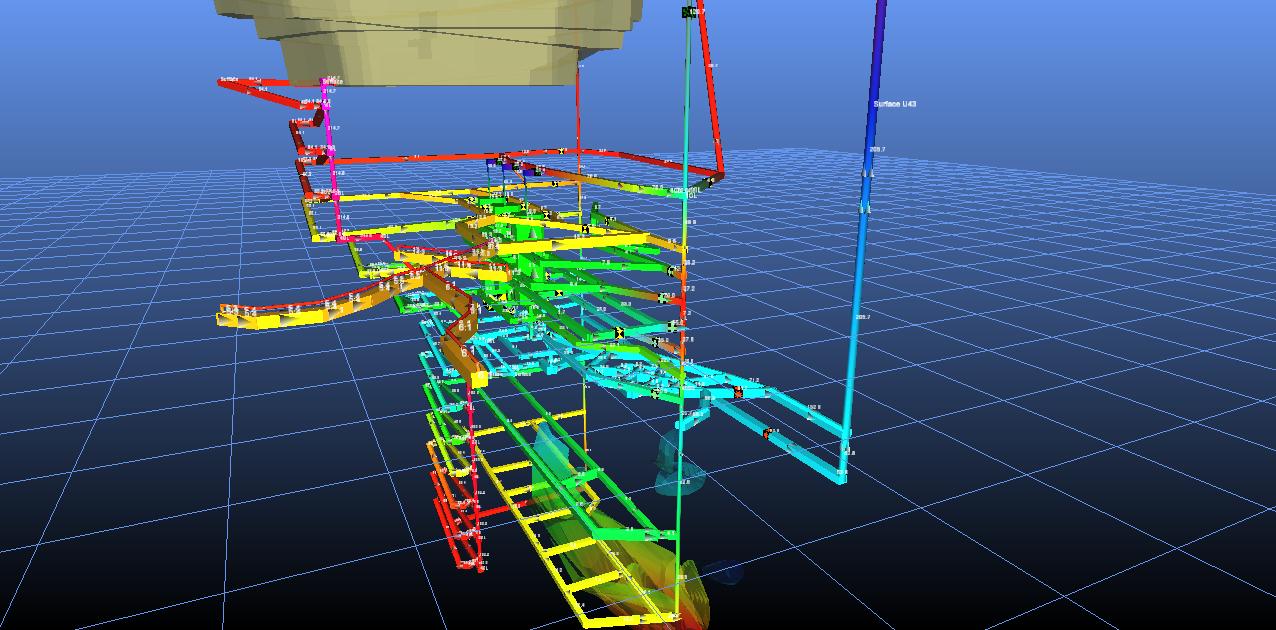Viewport: 1276px width, 630px height.
Task: Click the thin orange line below the block model
Action: [x=579, y=120]
